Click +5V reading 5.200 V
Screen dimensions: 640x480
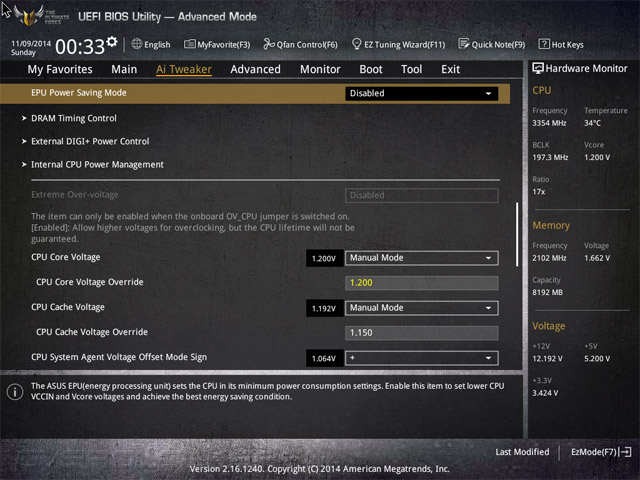pyautogui.click(x=597, y=358)
